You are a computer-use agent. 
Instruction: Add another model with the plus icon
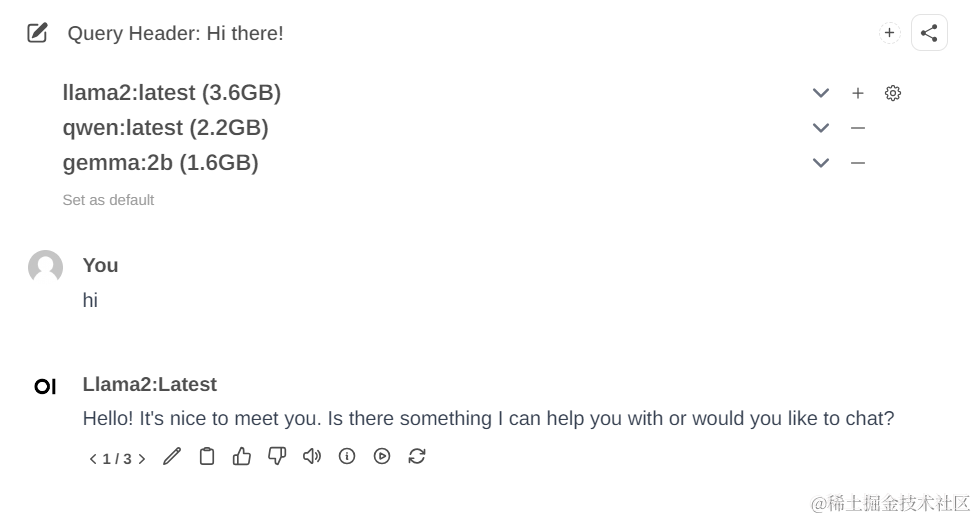coord(858,93)
